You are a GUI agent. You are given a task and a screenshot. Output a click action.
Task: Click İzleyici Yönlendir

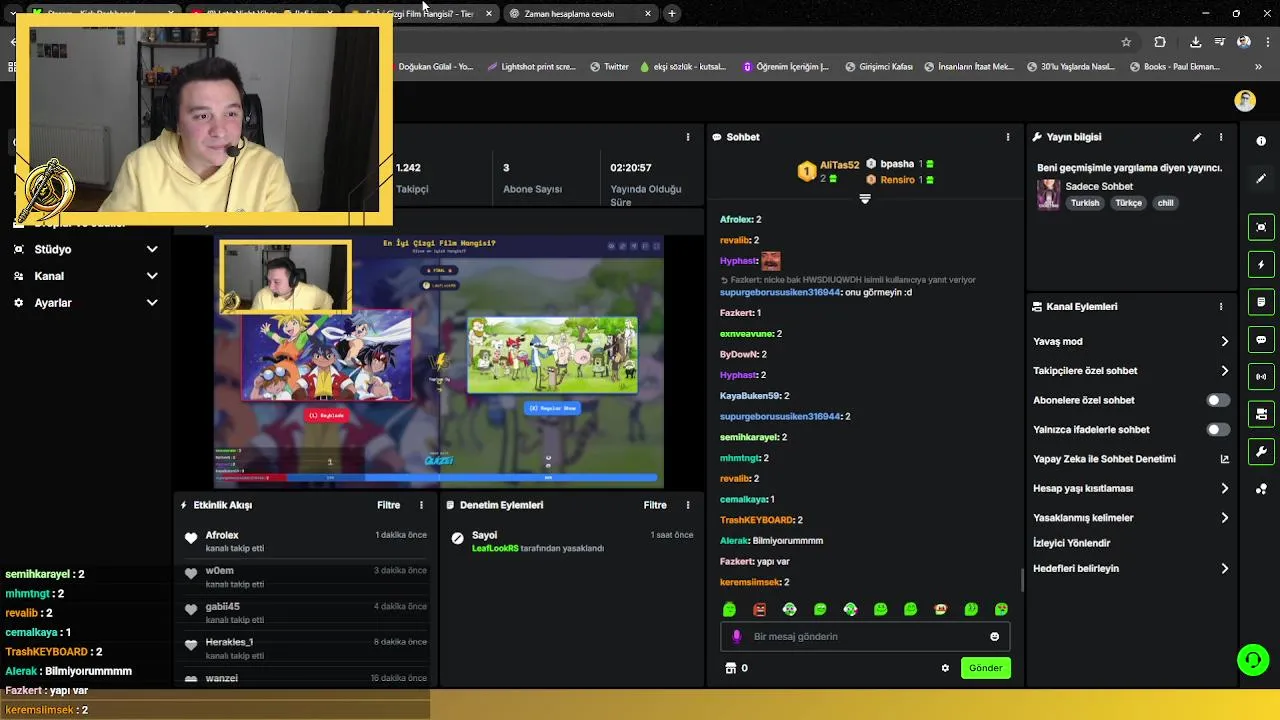pyautogui.click(x=1071, y=543)
